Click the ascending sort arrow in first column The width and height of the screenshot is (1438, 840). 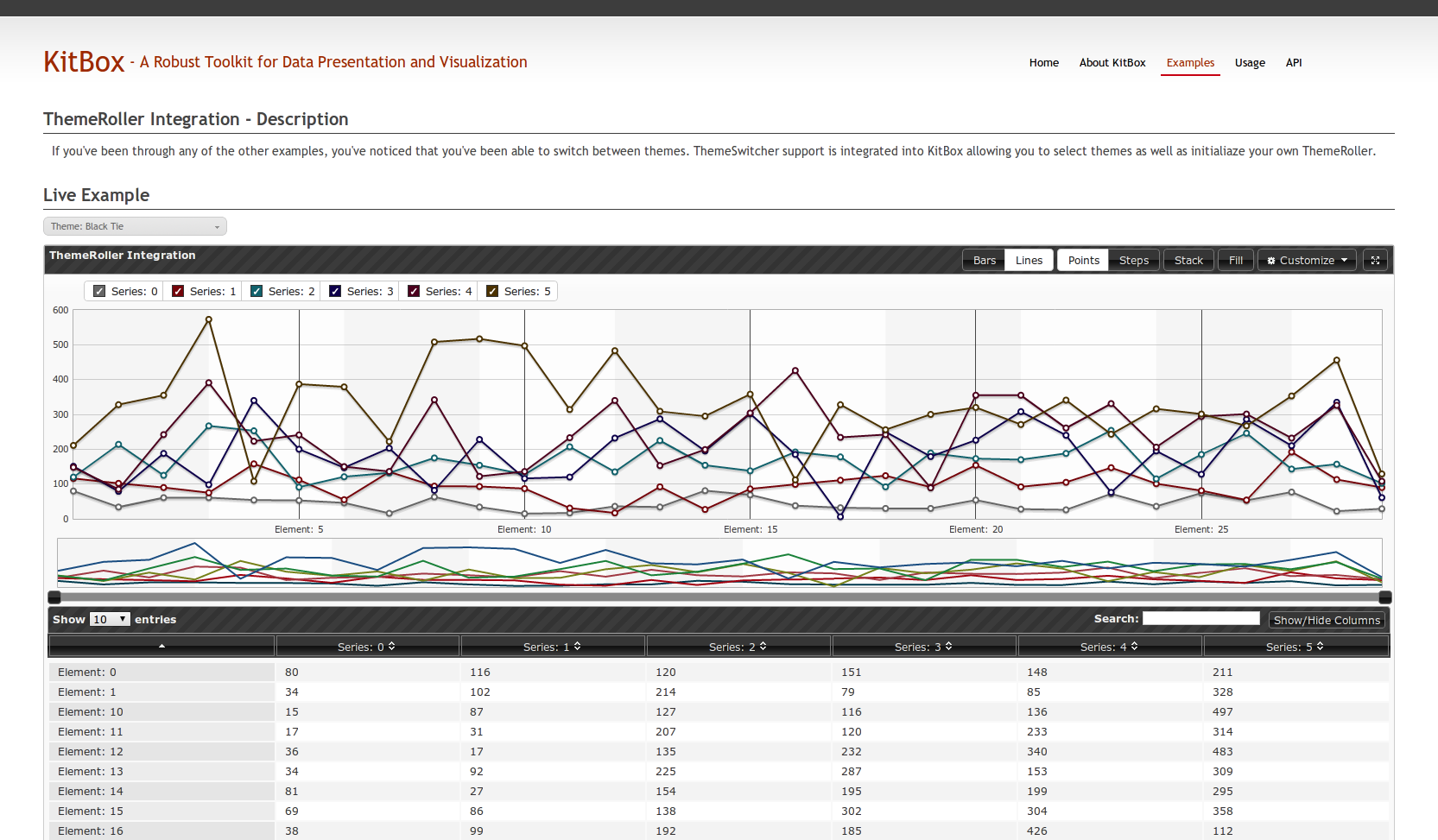pyautogui.click(x=162, y=646)
